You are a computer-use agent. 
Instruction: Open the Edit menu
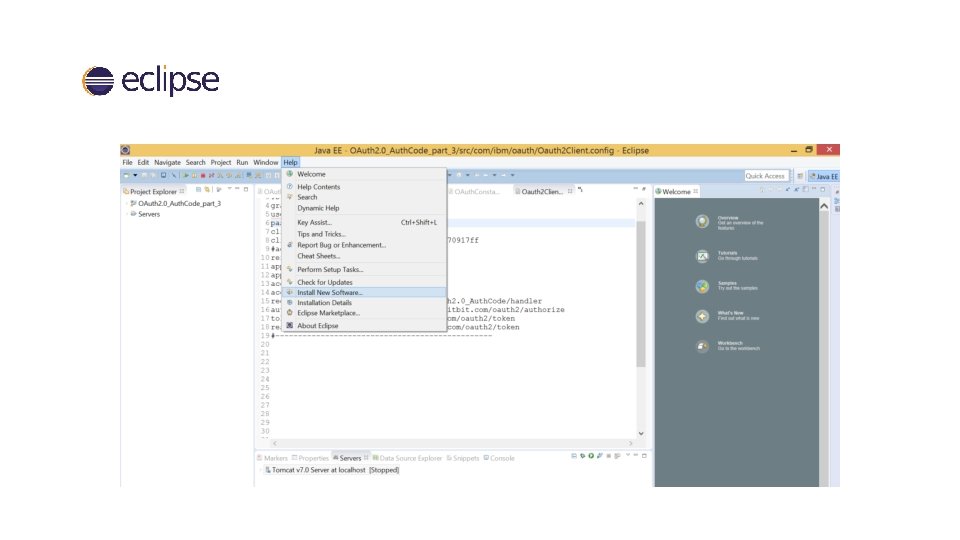tap(143, 162)
